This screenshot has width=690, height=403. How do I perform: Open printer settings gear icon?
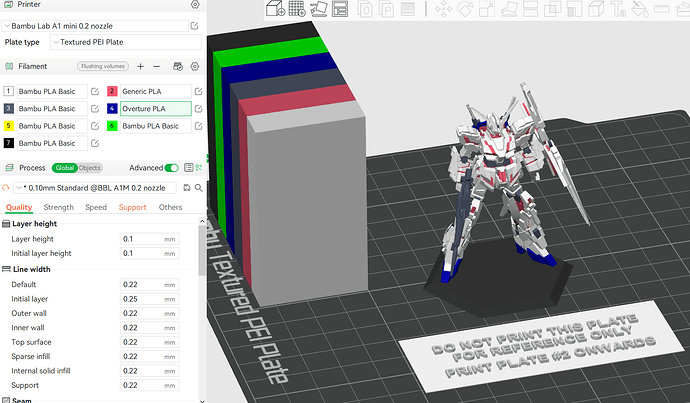[195, 4]
